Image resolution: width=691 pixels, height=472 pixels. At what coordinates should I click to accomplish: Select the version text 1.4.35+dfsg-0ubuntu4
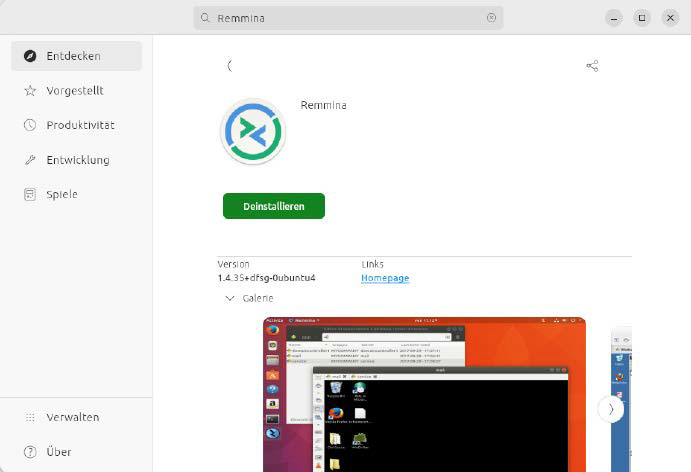tap(267, 278)
